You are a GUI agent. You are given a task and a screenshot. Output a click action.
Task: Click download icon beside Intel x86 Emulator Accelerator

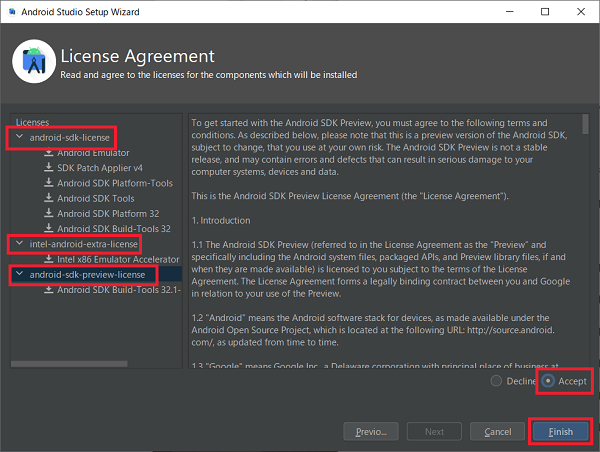49,259
